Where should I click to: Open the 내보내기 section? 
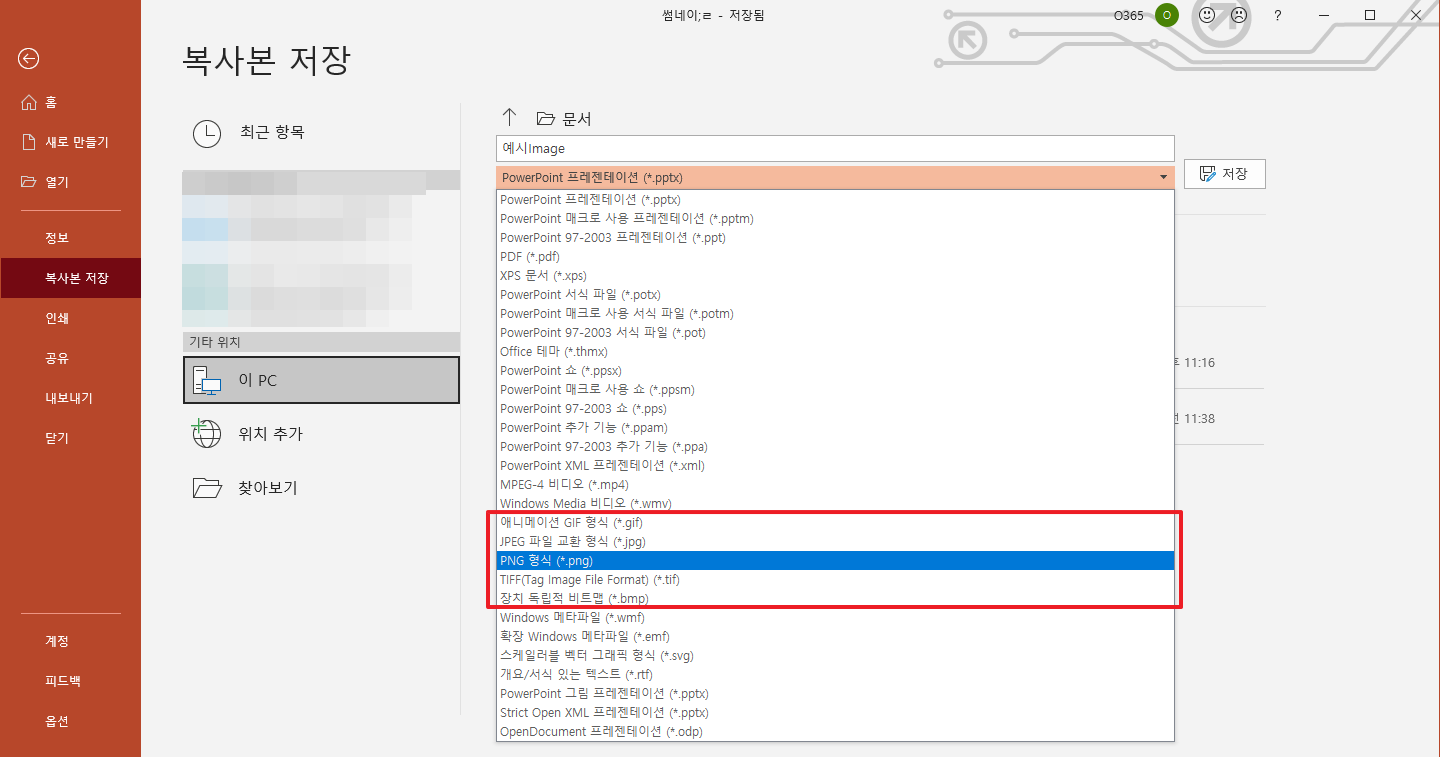[70, 398]
